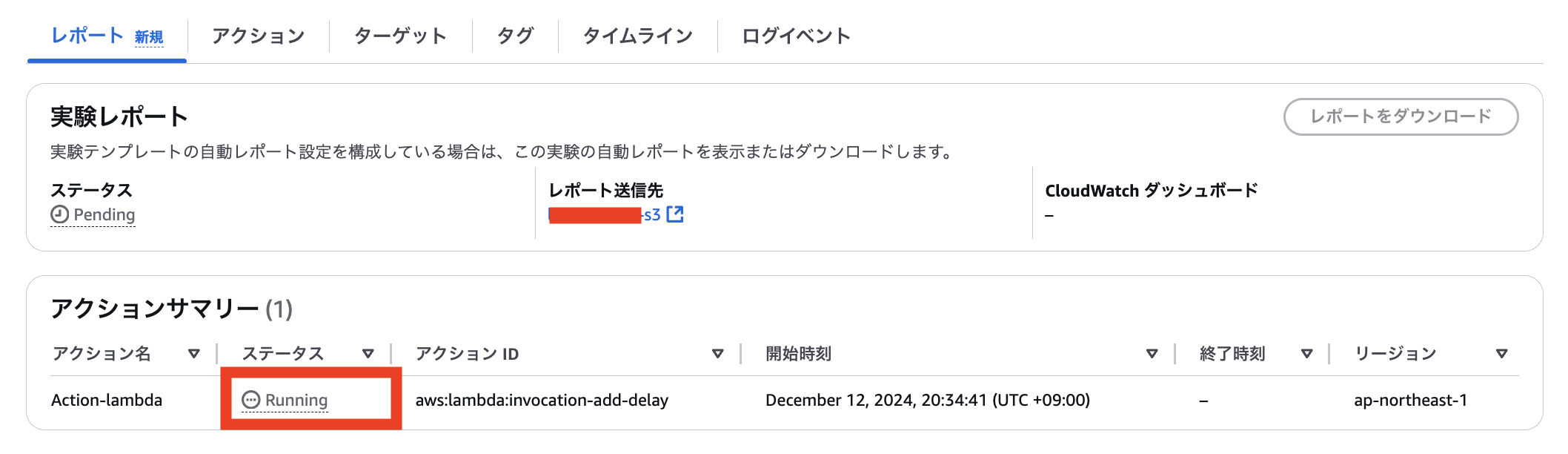1568x454 pixels.
Task: Switch to the タイムライン tab
Action: [x=638, y=35]
